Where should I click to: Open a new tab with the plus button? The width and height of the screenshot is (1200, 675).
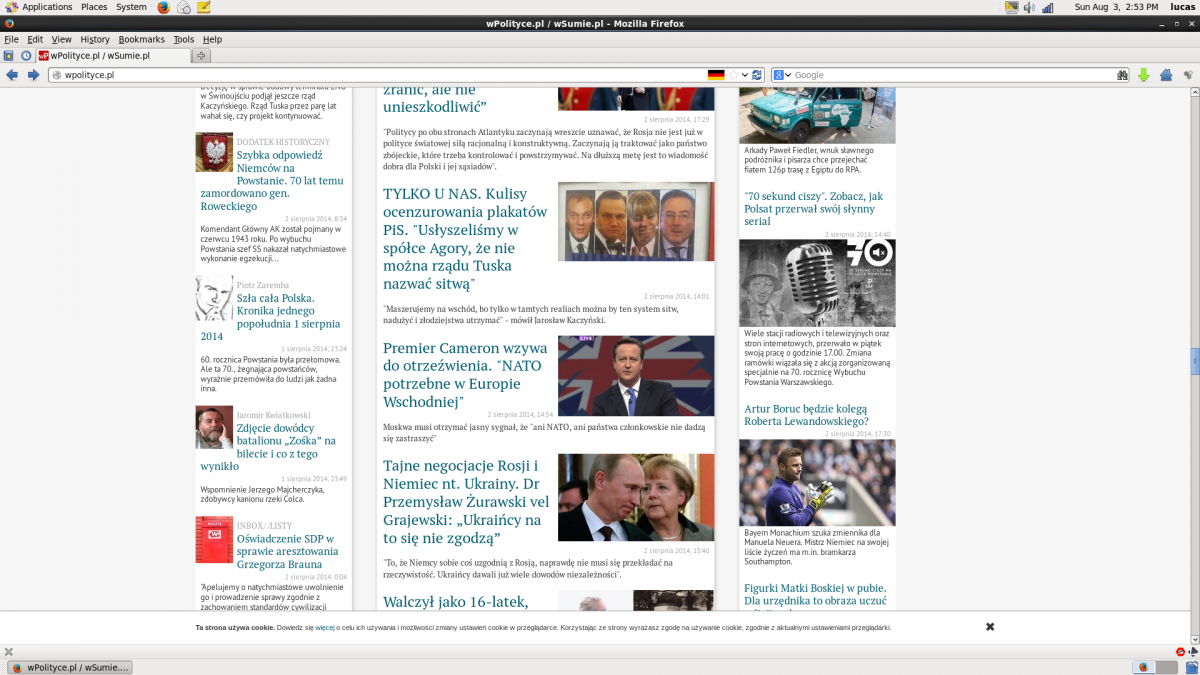[x=201, y=56]
